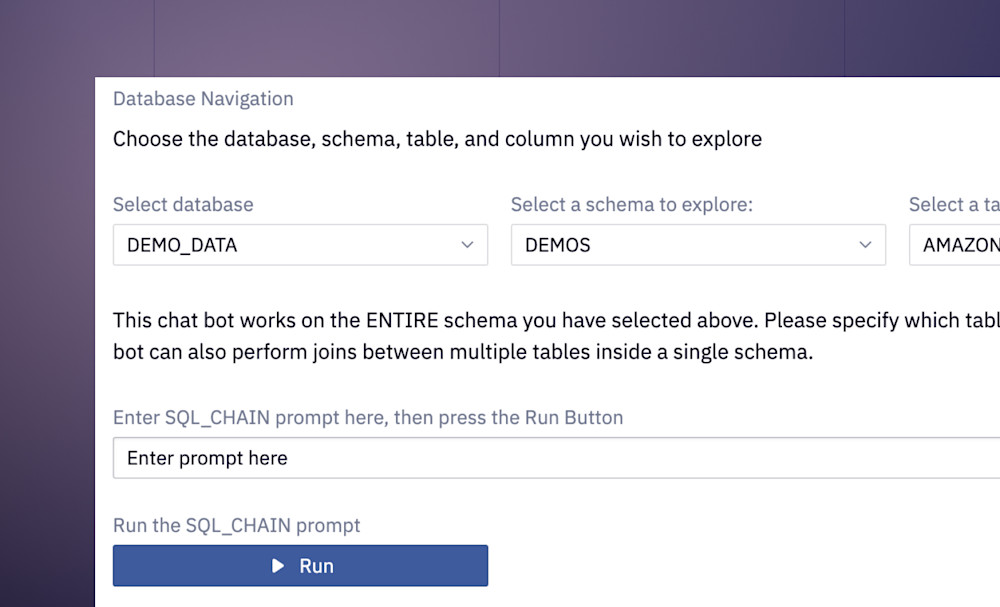Click the partially visible 'Select a ta' label
Screen dimensions: 1000x607
pos(954,205)
